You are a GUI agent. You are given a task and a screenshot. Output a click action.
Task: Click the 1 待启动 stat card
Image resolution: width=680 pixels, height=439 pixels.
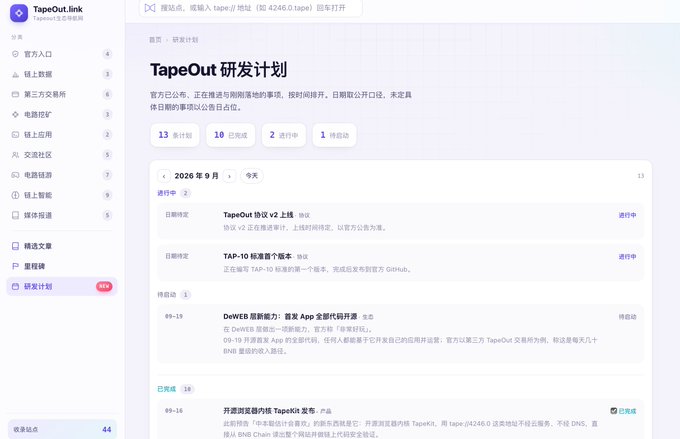tap(334, 135)
